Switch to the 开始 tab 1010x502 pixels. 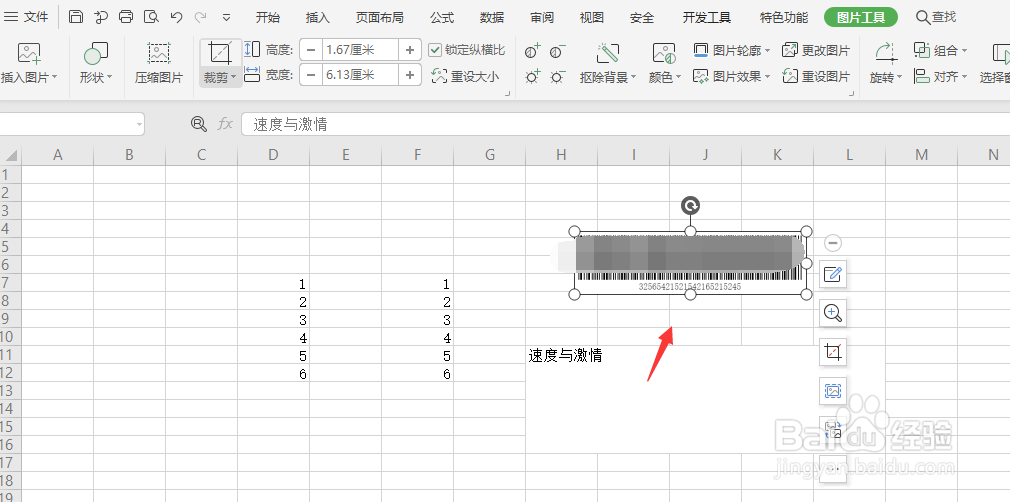(x=267, y=17)
